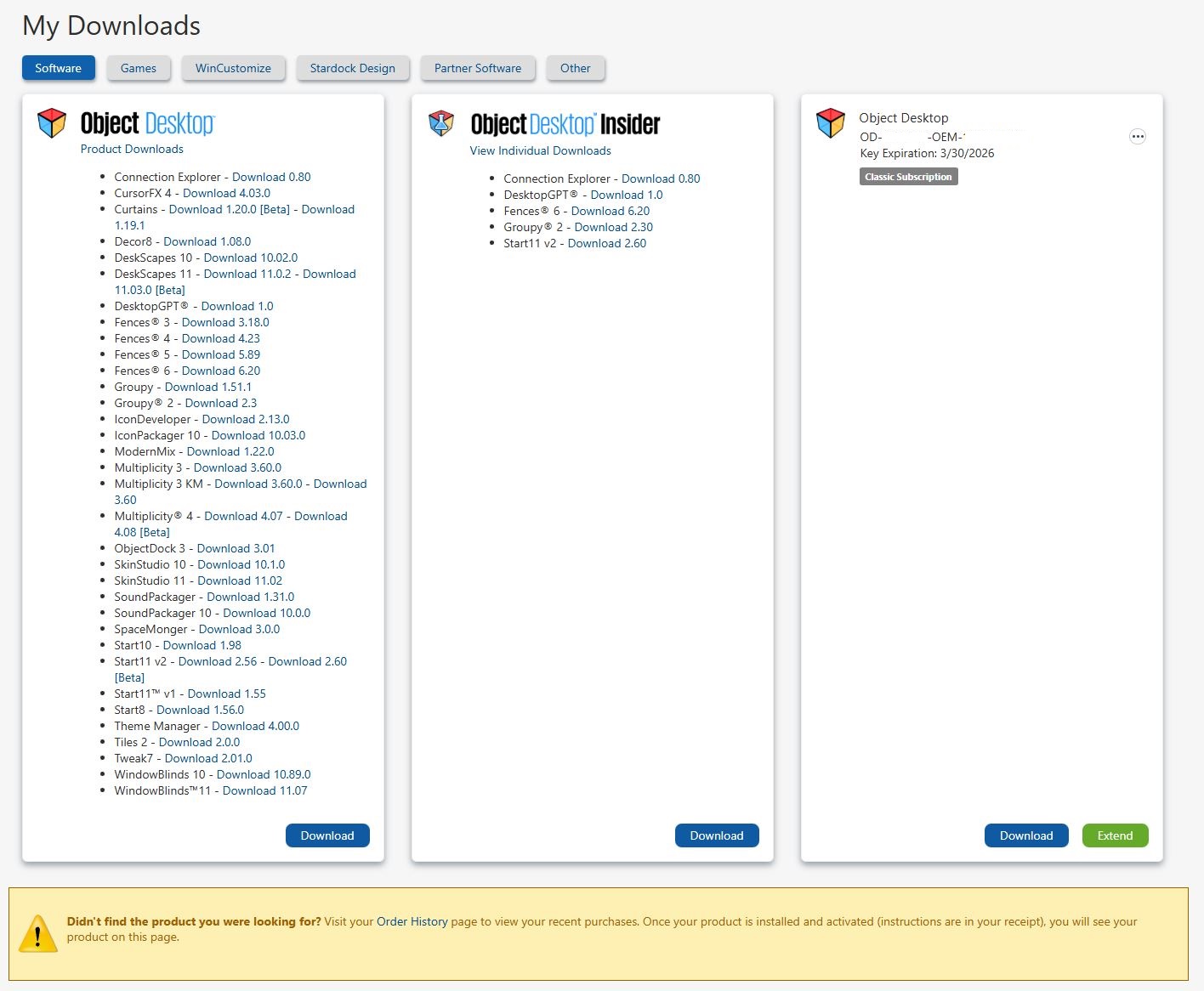Click the cube icon on the subscription card
This screenshot has height=991, width=1204.
(x=830, y=123)
